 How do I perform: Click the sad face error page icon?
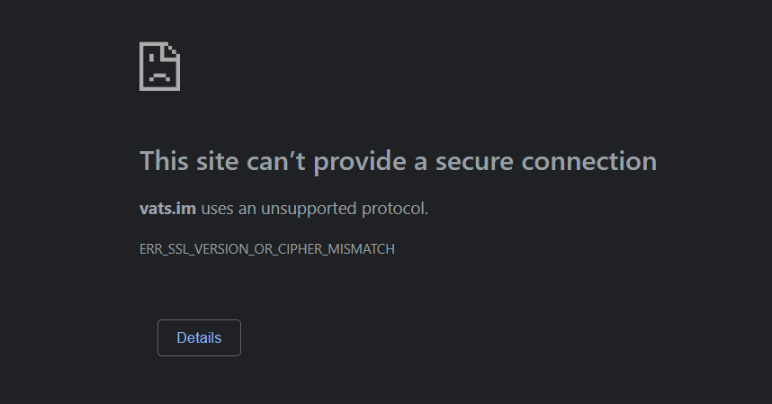coord(159,67)
